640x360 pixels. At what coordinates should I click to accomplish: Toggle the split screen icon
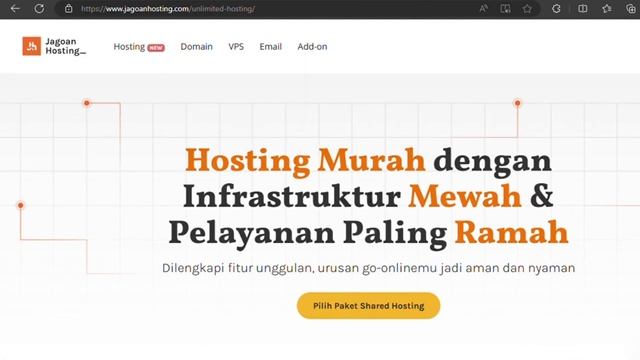coord(582,9)
